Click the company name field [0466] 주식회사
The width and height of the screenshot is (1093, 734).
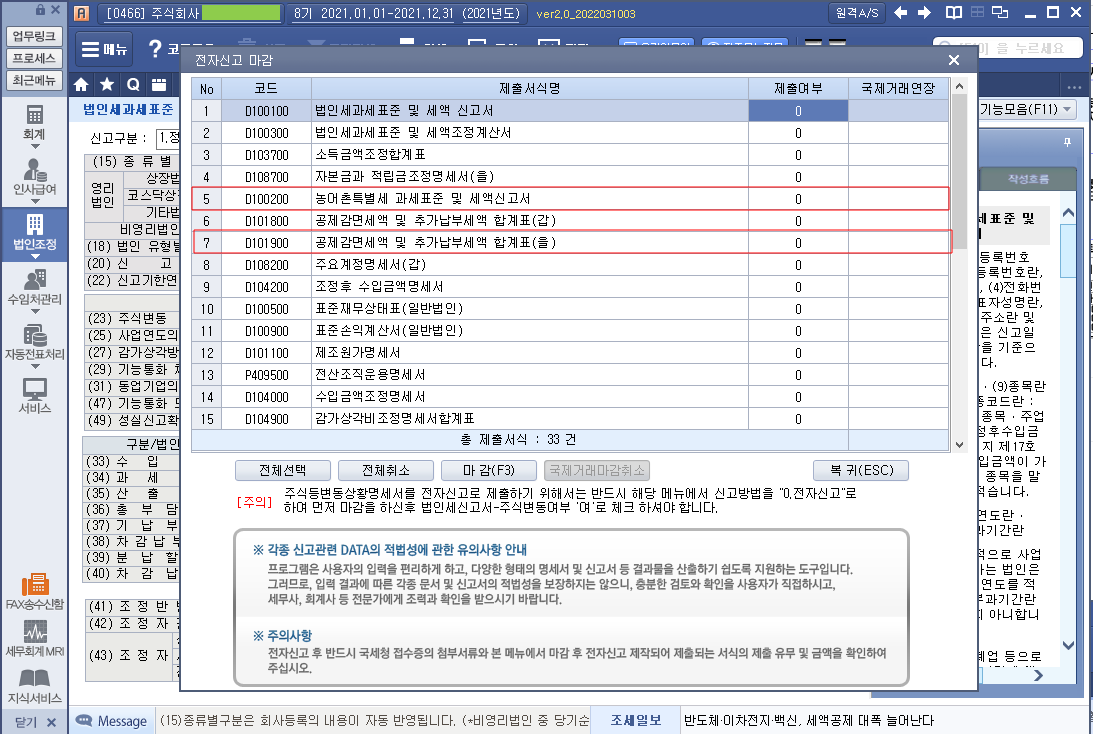tap(190, 13)
